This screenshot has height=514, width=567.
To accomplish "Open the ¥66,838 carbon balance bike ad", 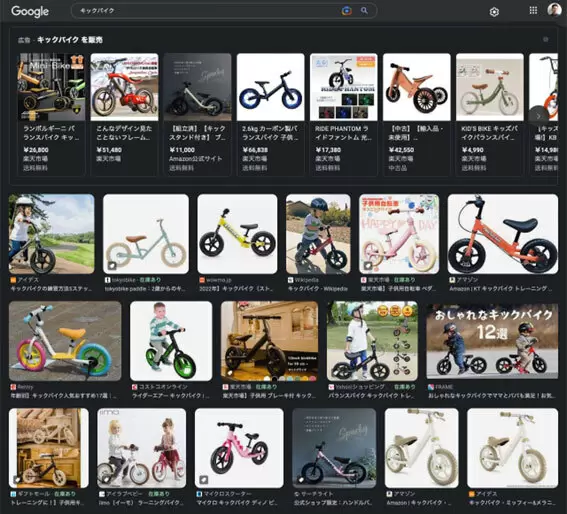I will (x=270, y=114).
